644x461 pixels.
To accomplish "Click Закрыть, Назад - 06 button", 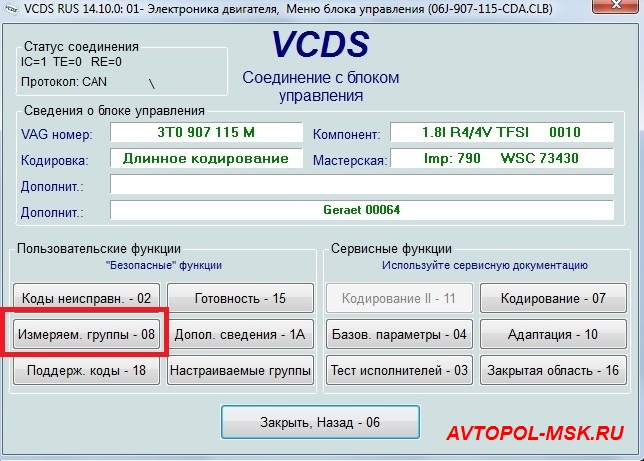I will (320, 422).
